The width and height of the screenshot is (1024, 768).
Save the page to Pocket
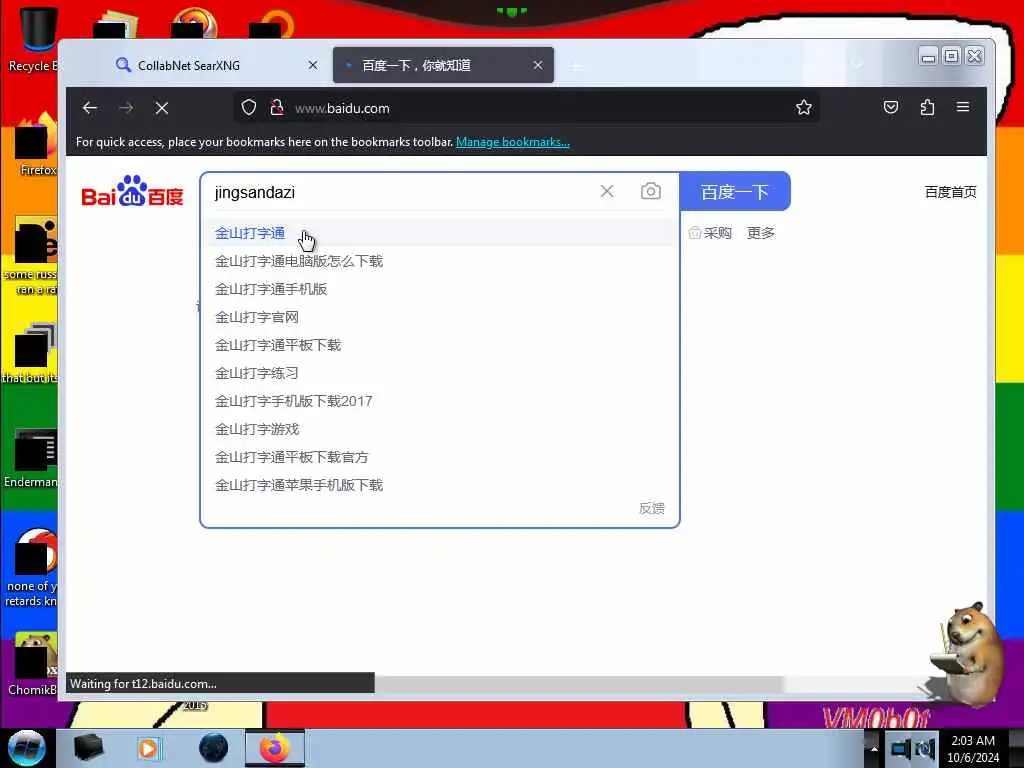click(891, 107)
